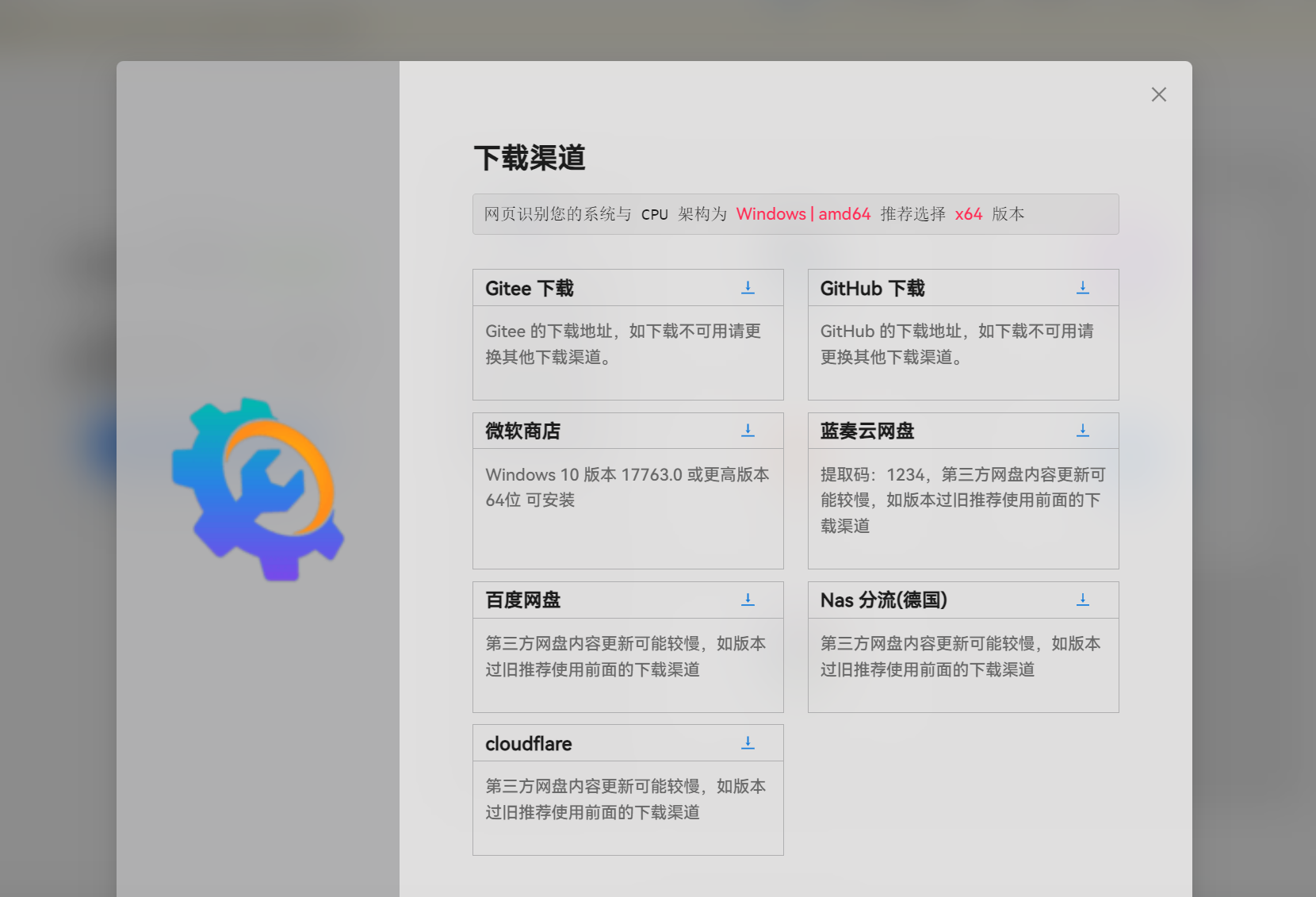Click the 微软商店 download arrow icon
Viewport: 1316px width, 897px height.
[x=748, y=430]
